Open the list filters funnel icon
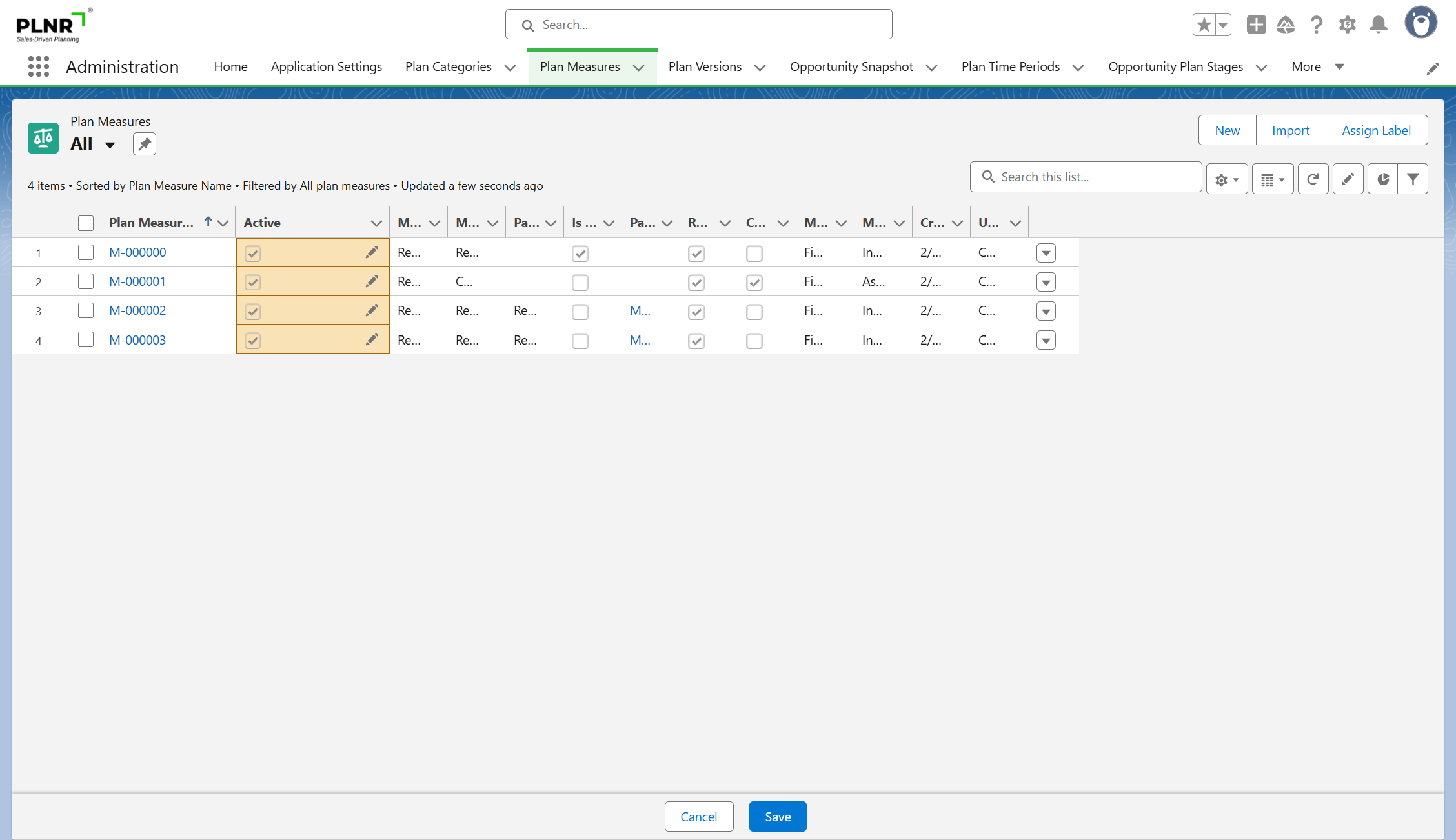1456x840 pixels. coord(1413,179)
